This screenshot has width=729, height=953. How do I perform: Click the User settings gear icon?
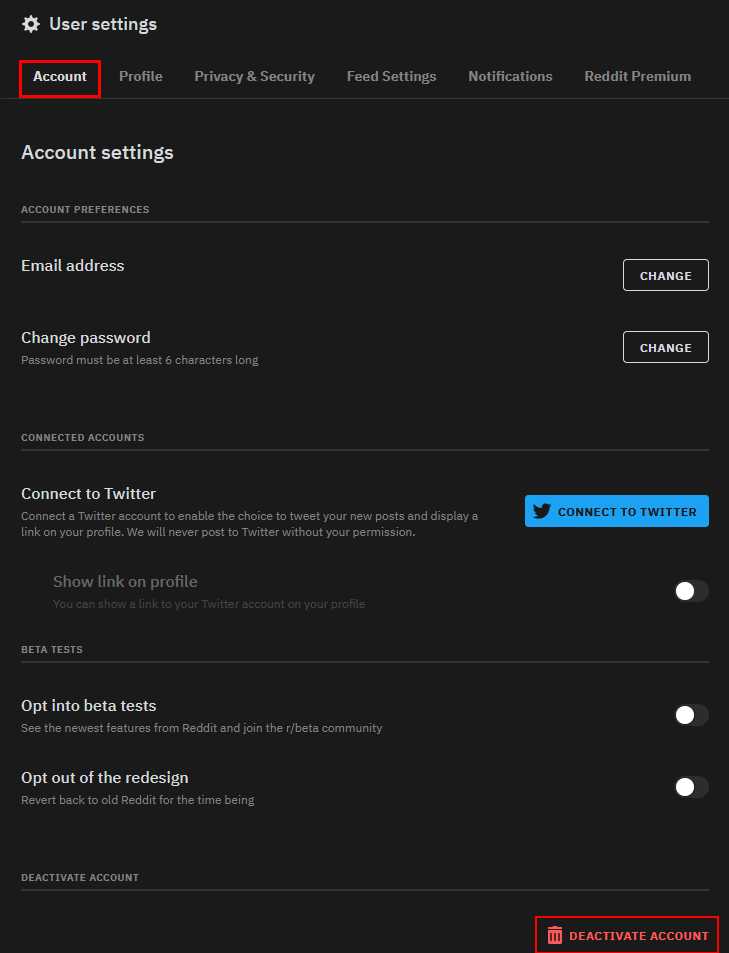click(x=30, y=24)
